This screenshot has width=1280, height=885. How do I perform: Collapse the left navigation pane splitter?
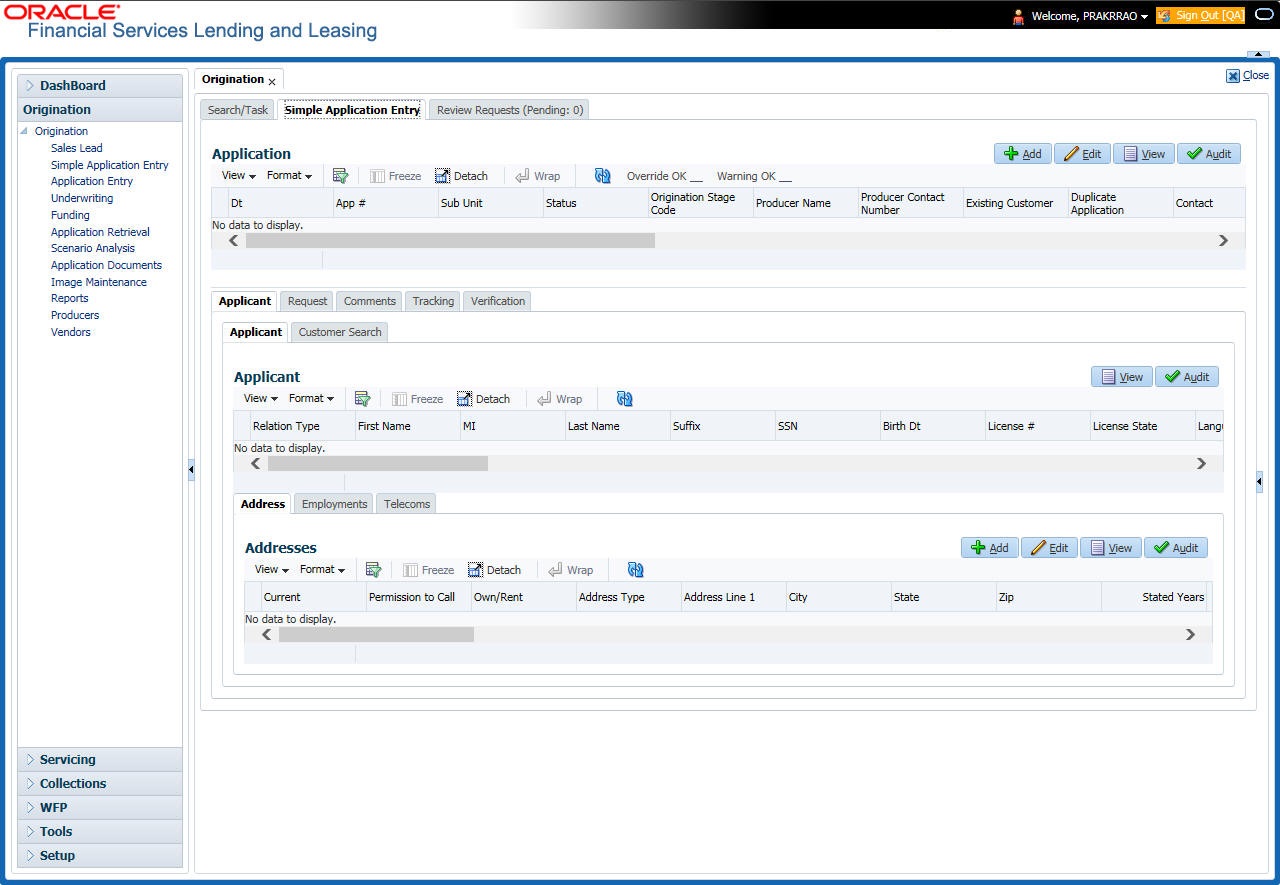click(191, 470)
